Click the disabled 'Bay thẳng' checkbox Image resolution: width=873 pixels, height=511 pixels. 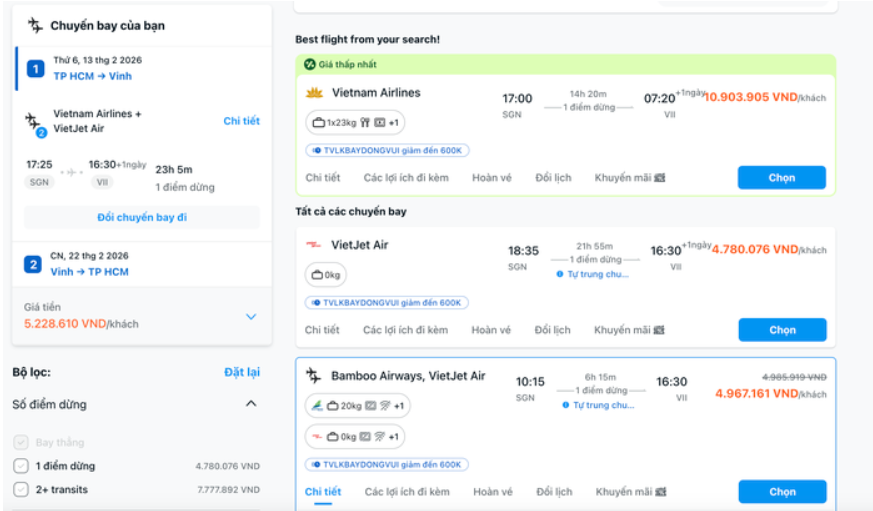pyautogui.click(x=21, y=442)
